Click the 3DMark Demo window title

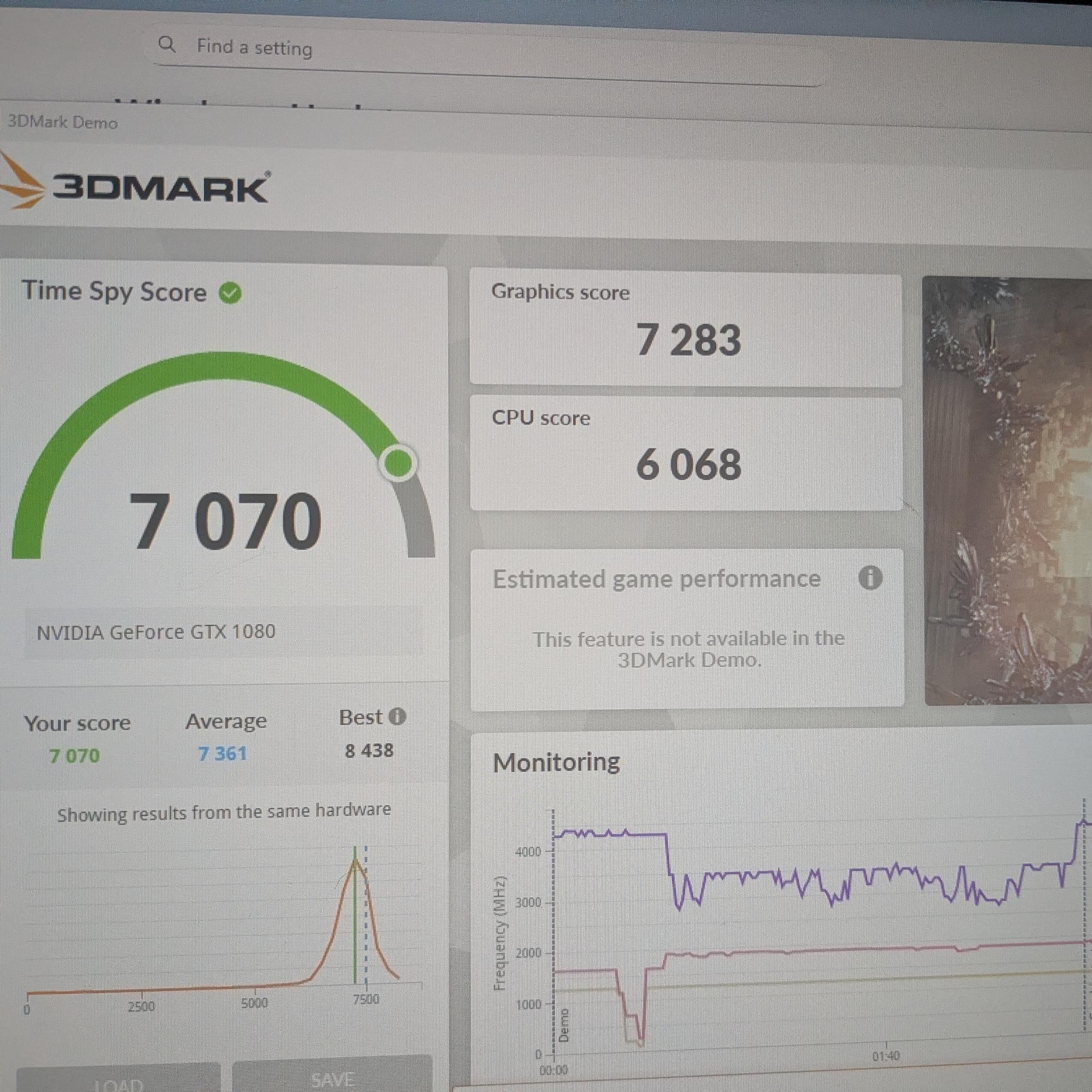click(x=63, y=122)
